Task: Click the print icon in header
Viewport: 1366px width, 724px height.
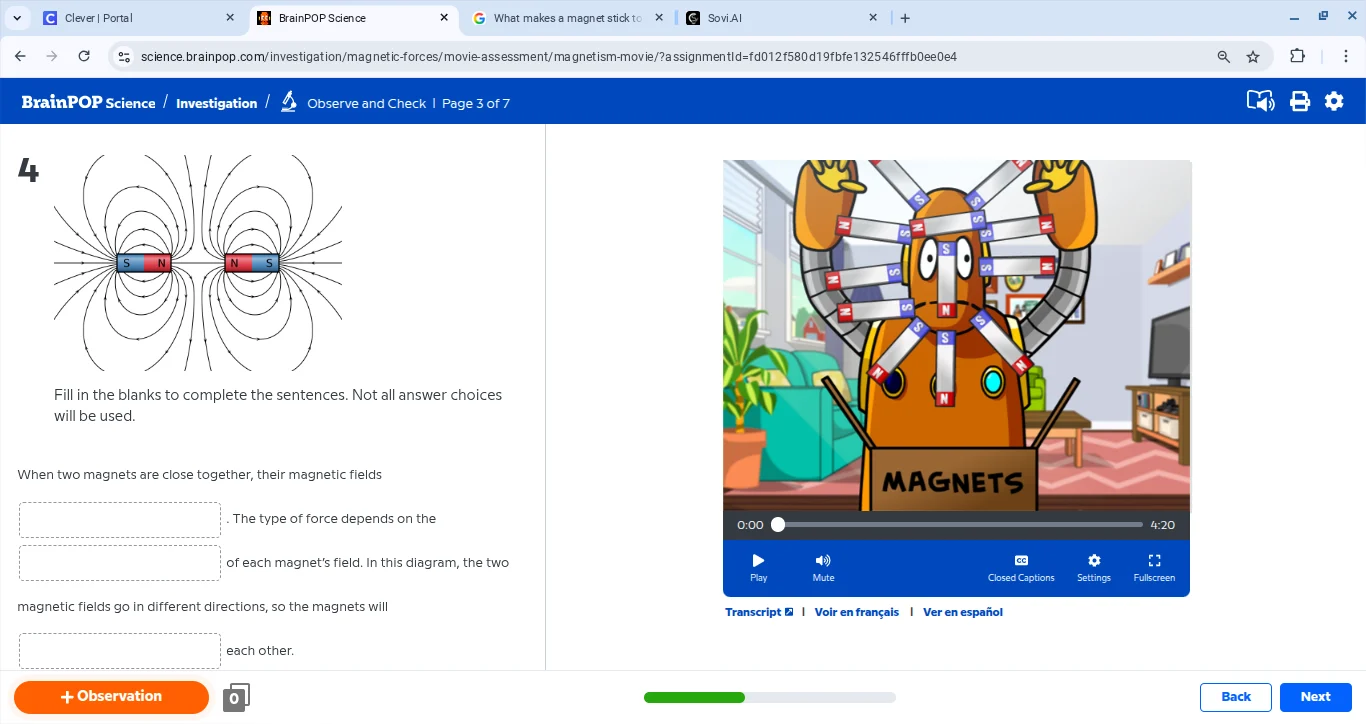Action: click(x=1299, y=101)
